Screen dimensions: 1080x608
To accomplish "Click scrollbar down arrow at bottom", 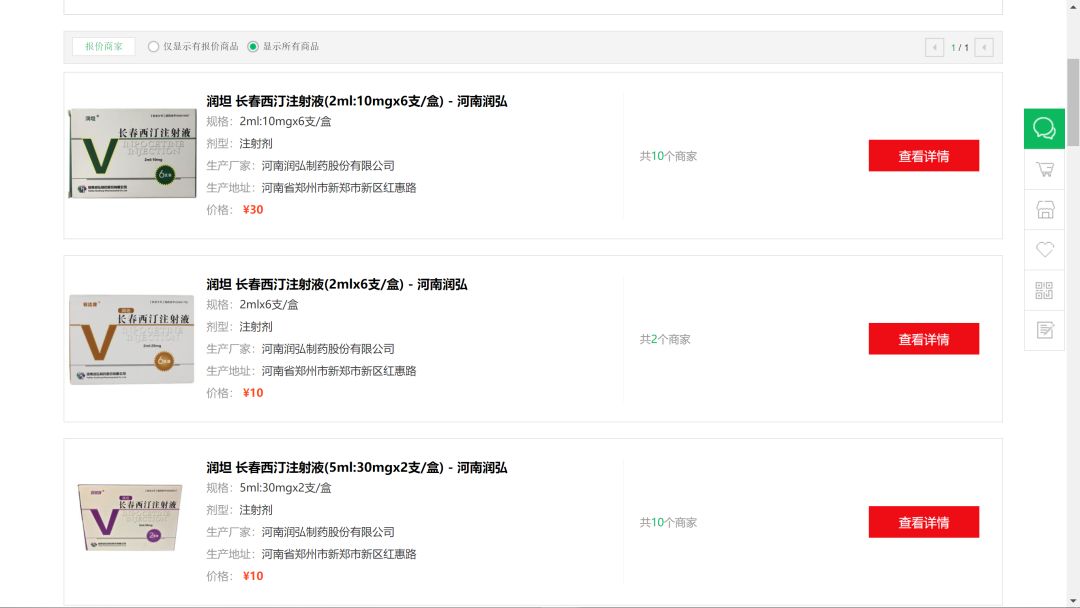I will coord(1072,601).
